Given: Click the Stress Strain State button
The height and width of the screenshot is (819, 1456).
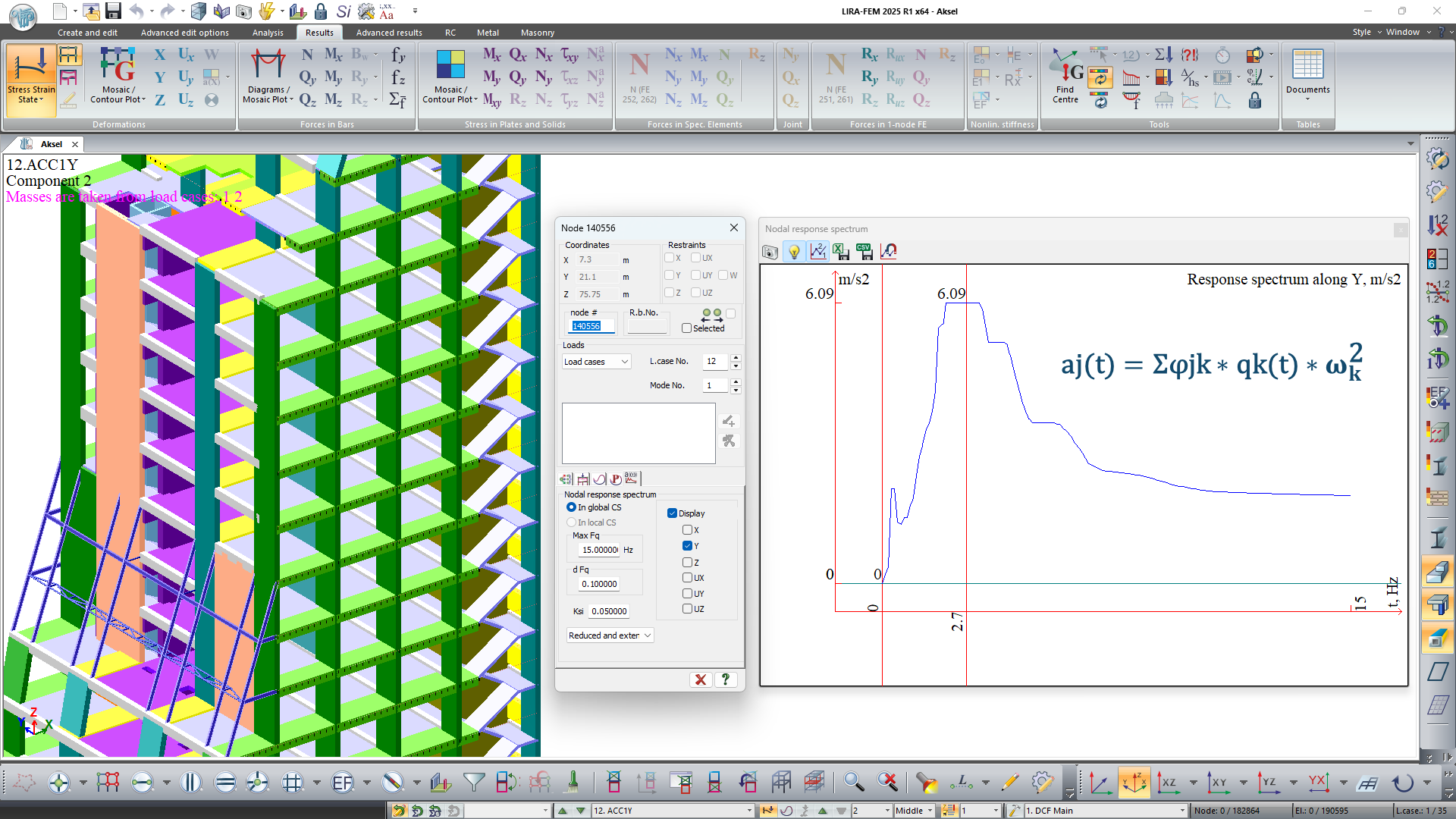Looking at the screenshot, I should point(31,76).
